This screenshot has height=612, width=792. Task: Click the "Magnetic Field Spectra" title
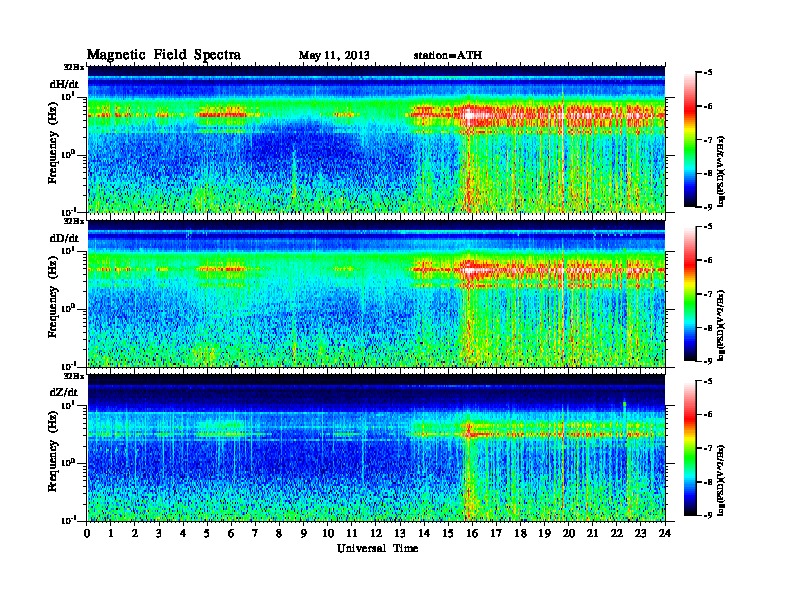click(x=164, y=55)
